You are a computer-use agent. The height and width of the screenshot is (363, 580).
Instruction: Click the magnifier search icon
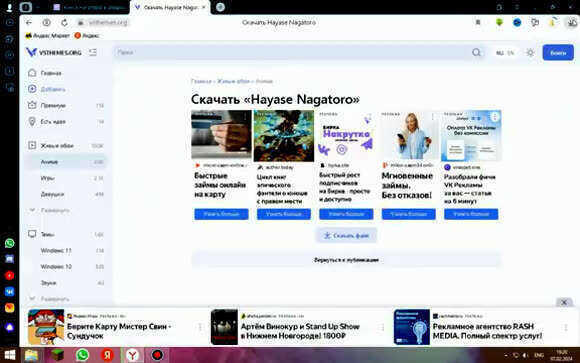(x=476, y=53)
